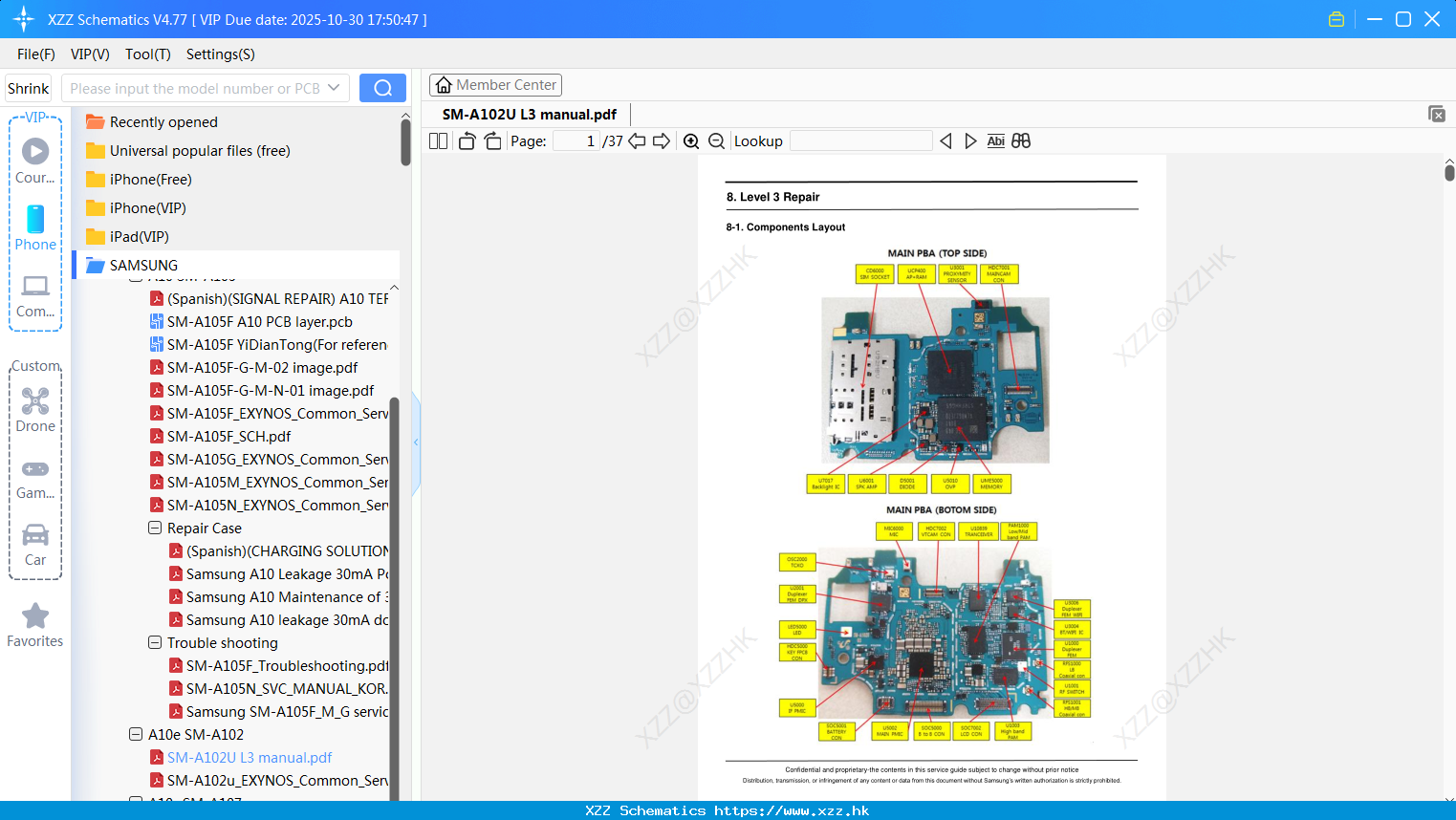
Task: Click the home icon in Member Center
Action: (x=444, y=85)
